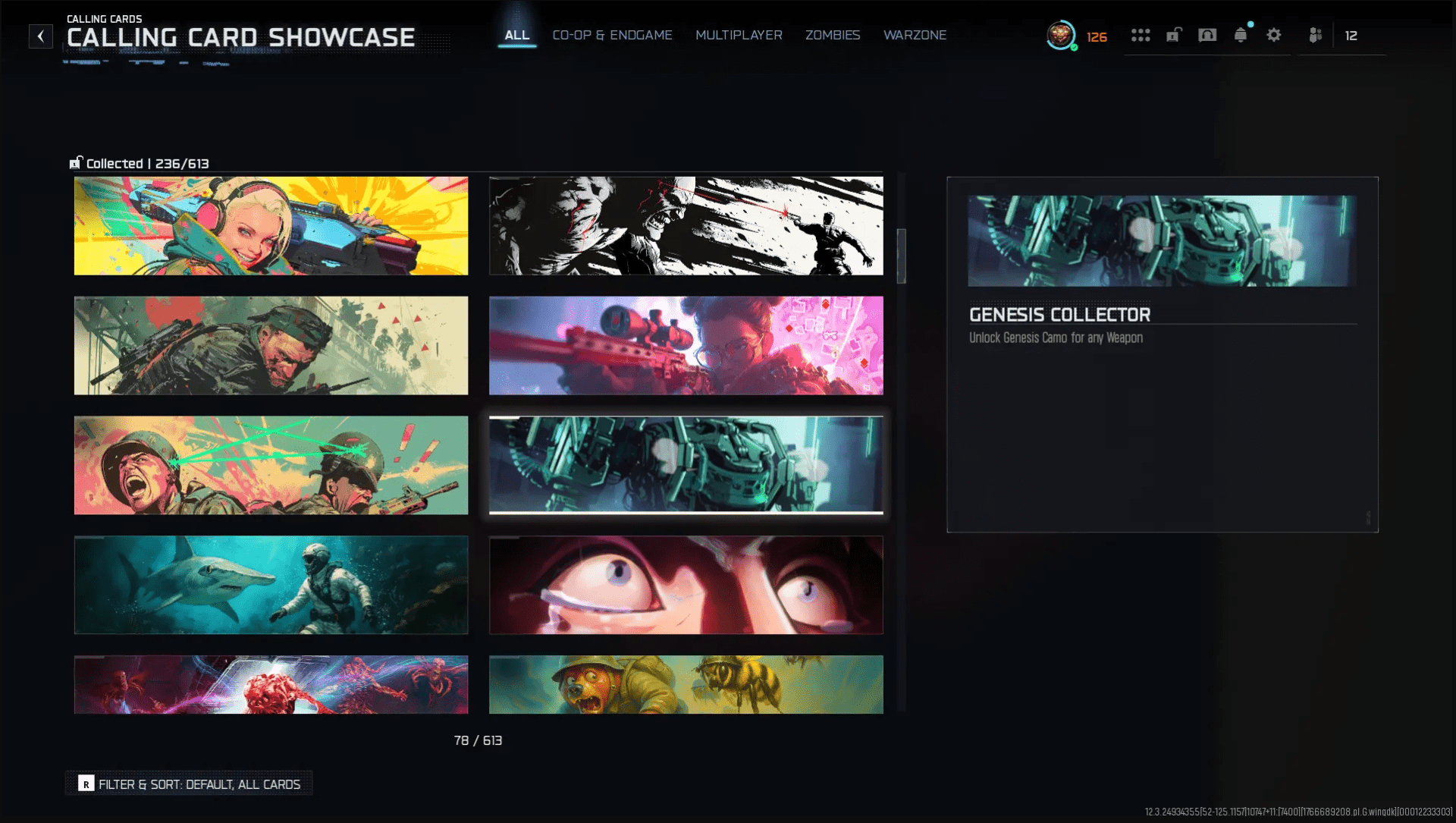
Task: Select the big anime eyes calling card
Action: pos(686,585)
